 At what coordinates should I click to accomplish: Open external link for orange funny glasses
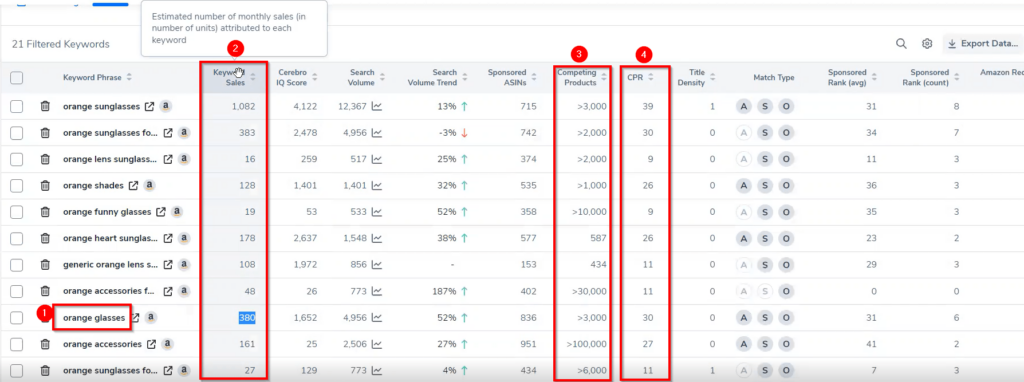(x=161, y=212)
